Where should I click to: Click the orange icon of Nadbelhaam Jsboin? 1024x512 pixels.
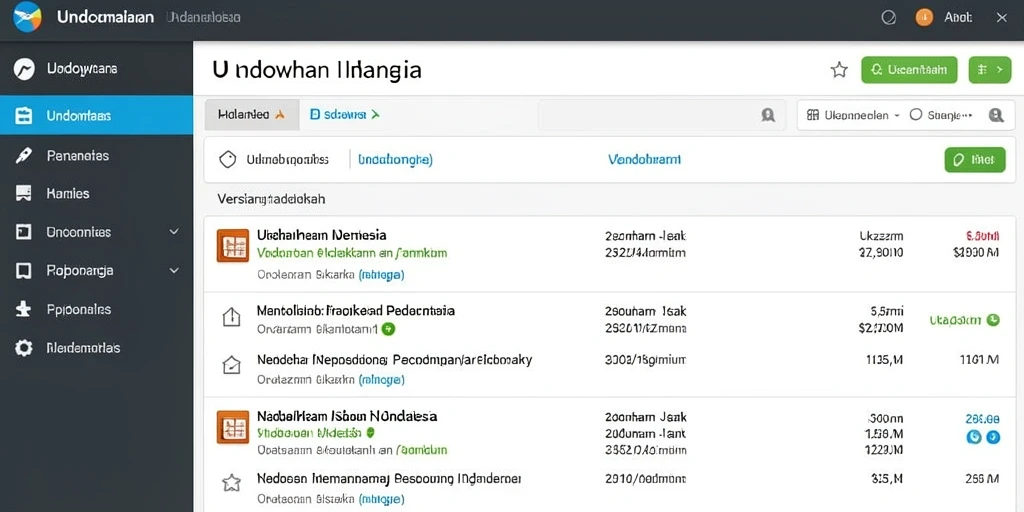(232, 427)
